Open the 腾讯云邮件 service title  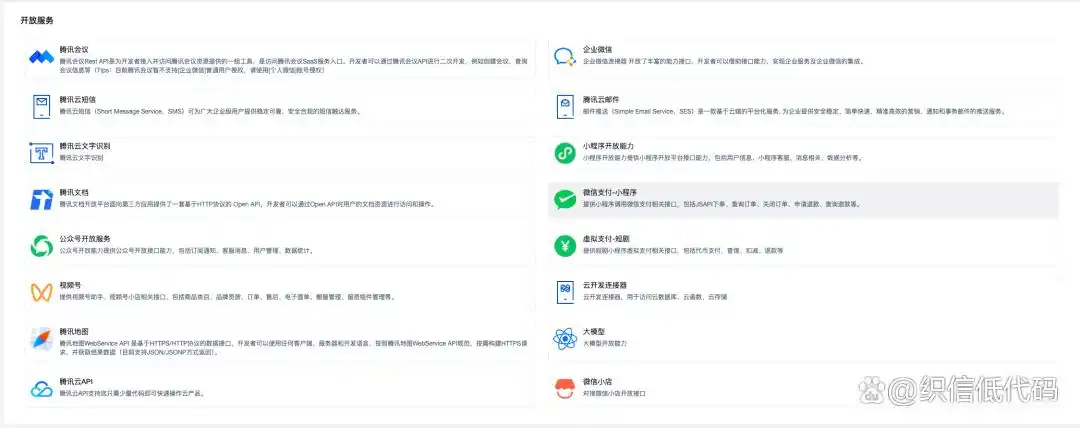(601, 99)
